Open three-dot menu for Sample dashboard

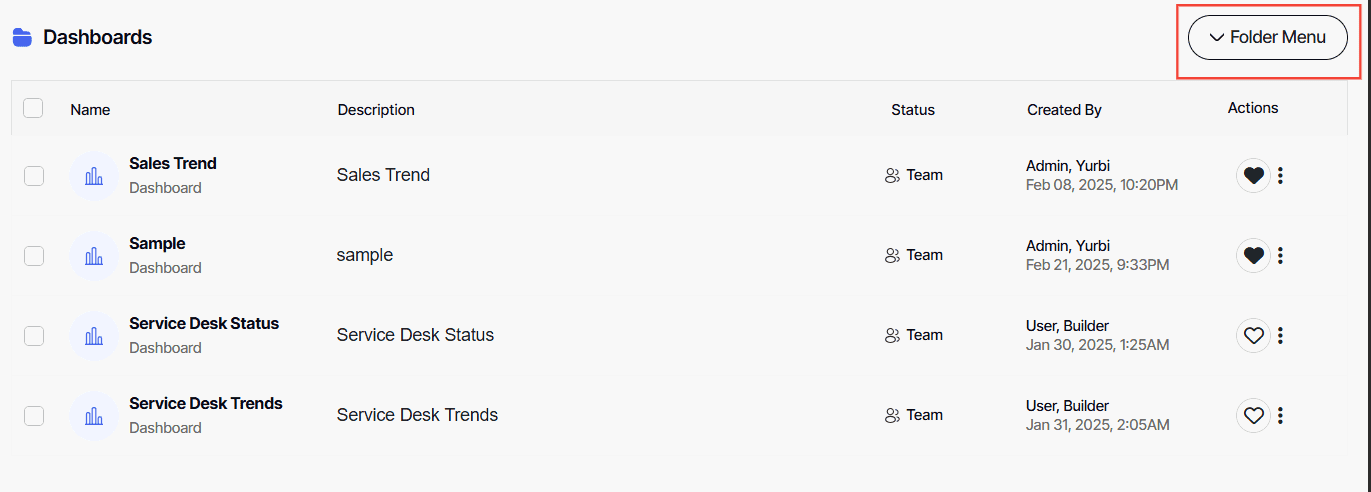coord(1280,255)
